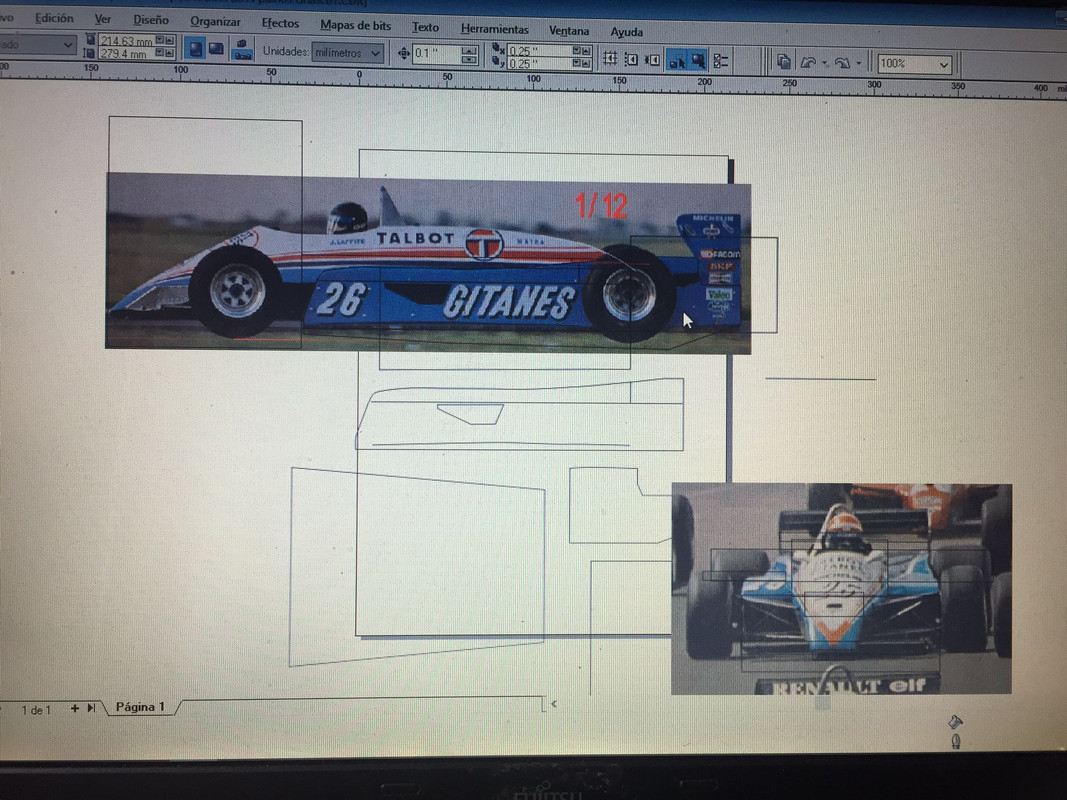Click the horizontal scrollbar left arrow
Viewport: 1067px width, 800px height.
(554, 704)
